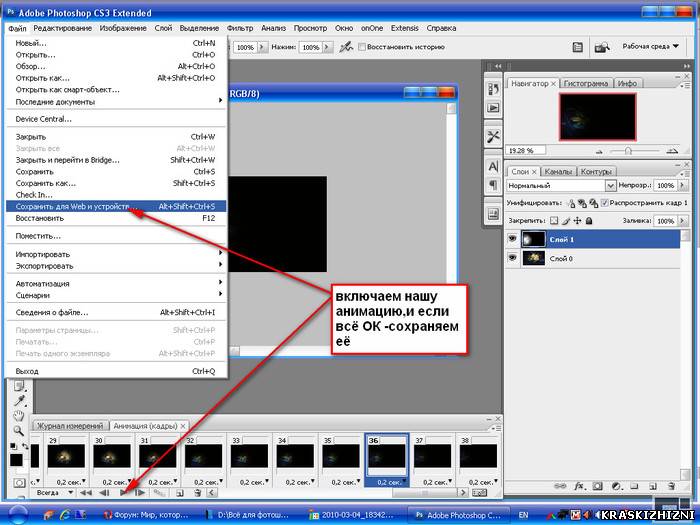Screen dimensions: 700x525
Task: Expand the Последние документы submenu
Action: point(116,102)
